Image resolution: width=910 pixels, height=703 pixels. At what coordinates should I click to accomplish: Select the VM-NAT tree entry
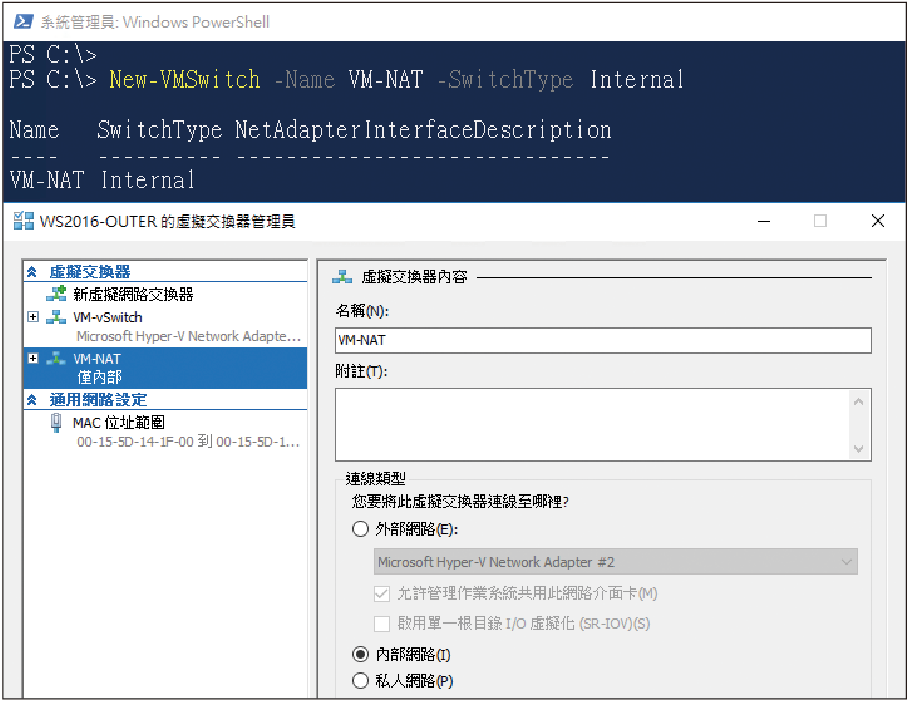click(x=96, y=359)
